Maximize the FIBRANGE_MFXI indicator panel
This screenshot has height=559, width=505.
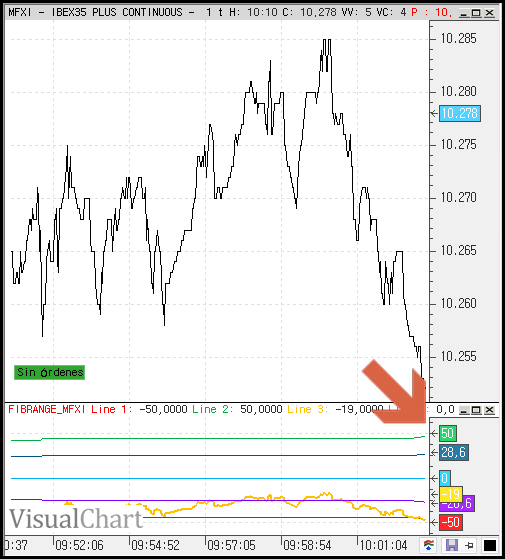click(x=476, y=410)
